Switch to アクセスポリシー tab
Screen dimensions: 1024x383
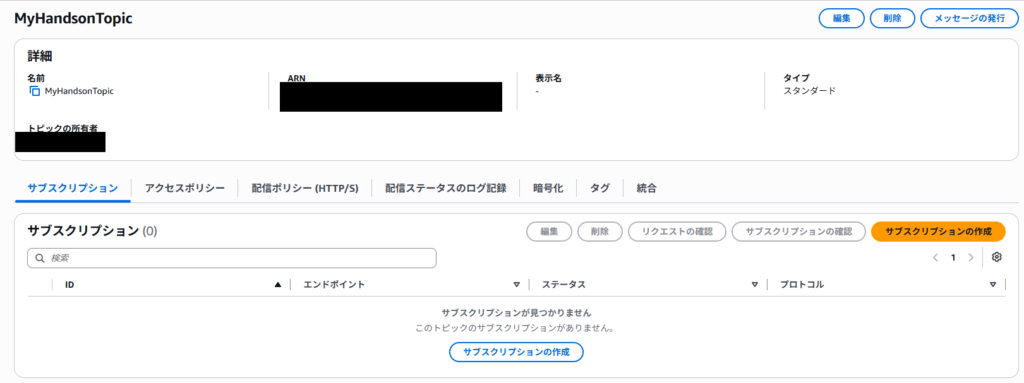click(x=185, y=188)
